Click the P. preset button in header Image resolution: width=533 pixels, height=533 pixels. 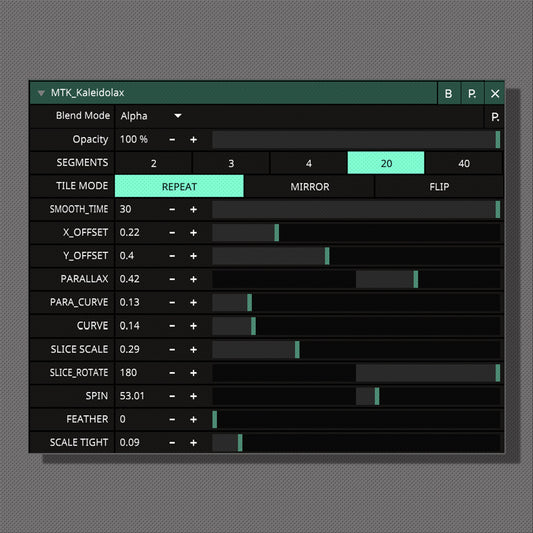[x=472, y=93]
